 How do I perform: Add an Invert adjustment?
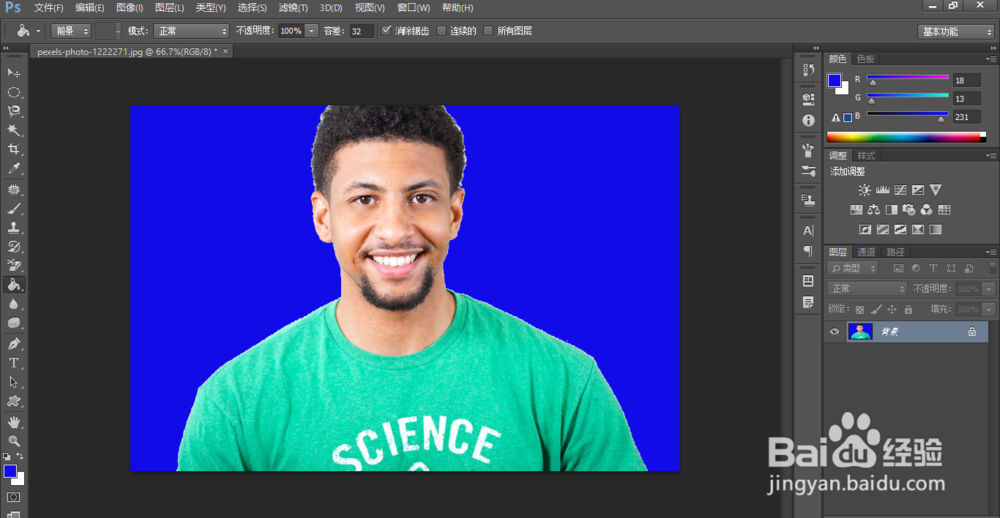865,230
